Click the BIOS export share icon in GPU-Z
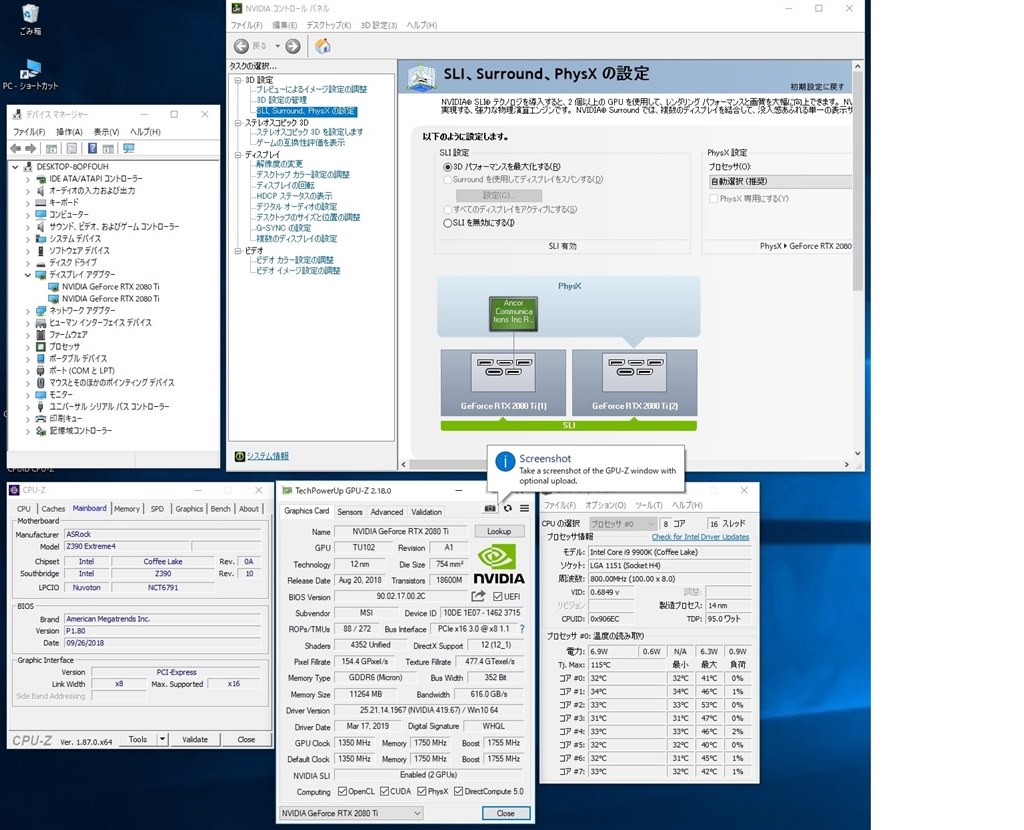This screenshot has height=830, width=1024. click(478, 596)
